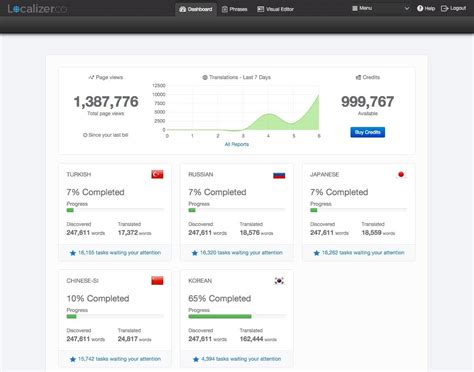Image resolution: width=474 pixels, height=372 pixels.
Task: Click the Logout exit icon
Action: click(x=444, y=8)
